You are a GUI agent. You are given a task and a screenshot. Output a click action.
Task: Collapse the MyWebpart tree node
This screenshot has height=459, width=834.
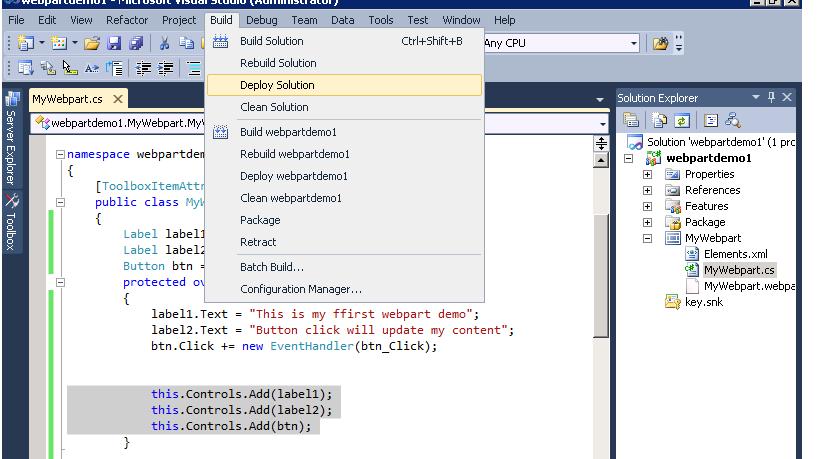(647, 238)
